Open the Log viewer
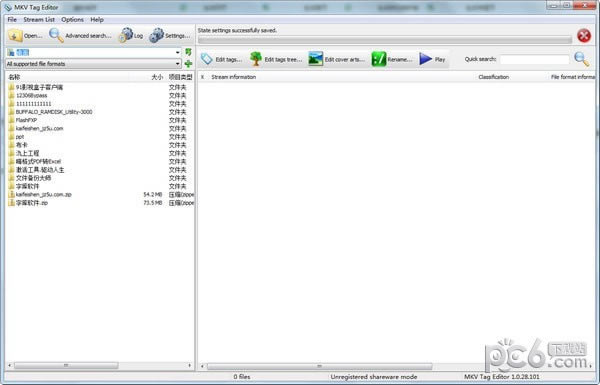This screenshot has width=600, height=385. click(x=131, y=36)
